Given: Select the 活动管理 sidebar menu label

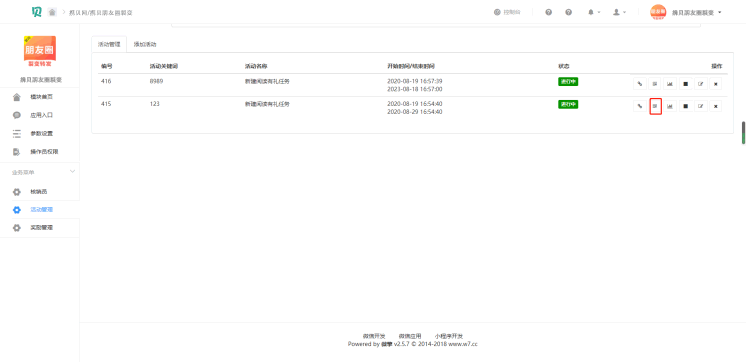Looking at the screenshot, I should [42, 210].
